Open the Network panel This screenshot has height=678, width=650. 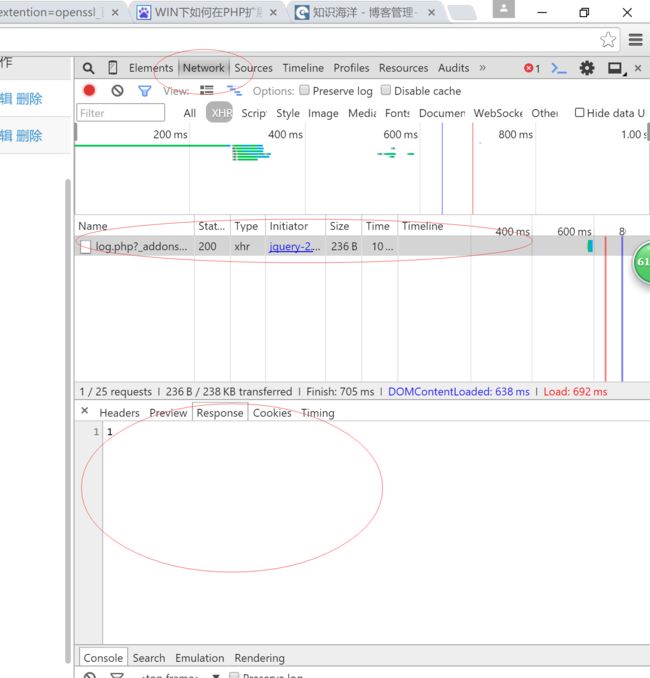coord(204,68)
